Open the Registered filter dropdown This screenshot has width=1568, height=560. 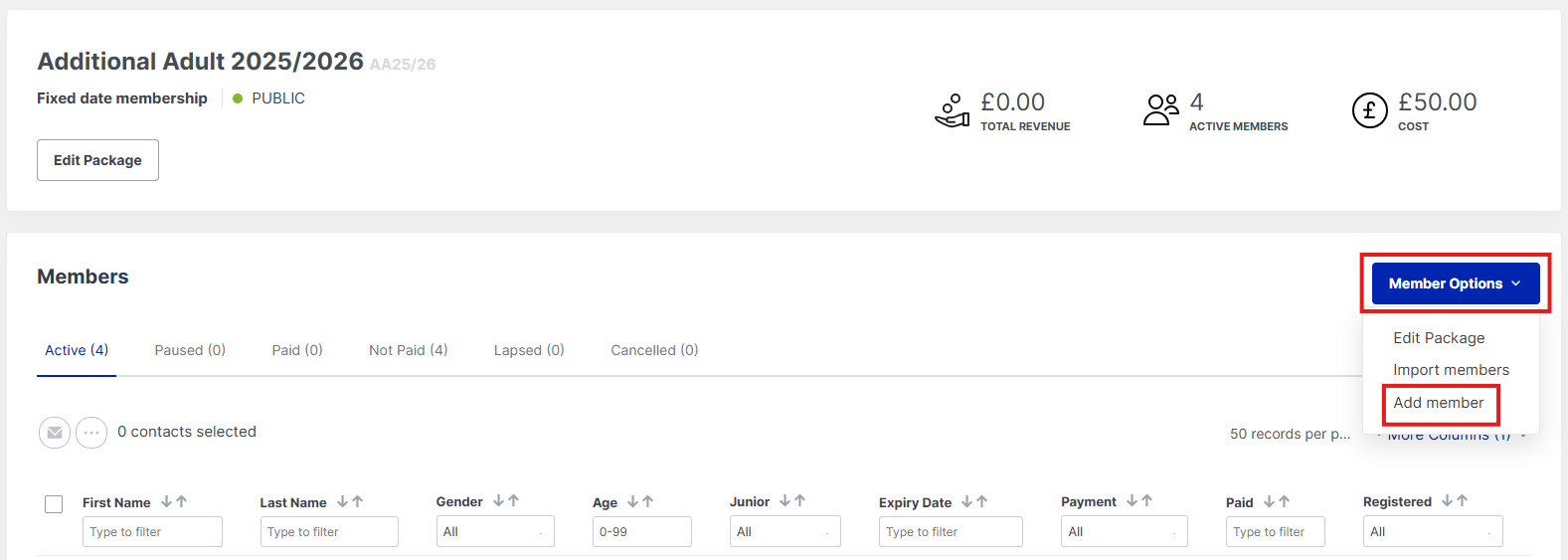click(1432, 532)
